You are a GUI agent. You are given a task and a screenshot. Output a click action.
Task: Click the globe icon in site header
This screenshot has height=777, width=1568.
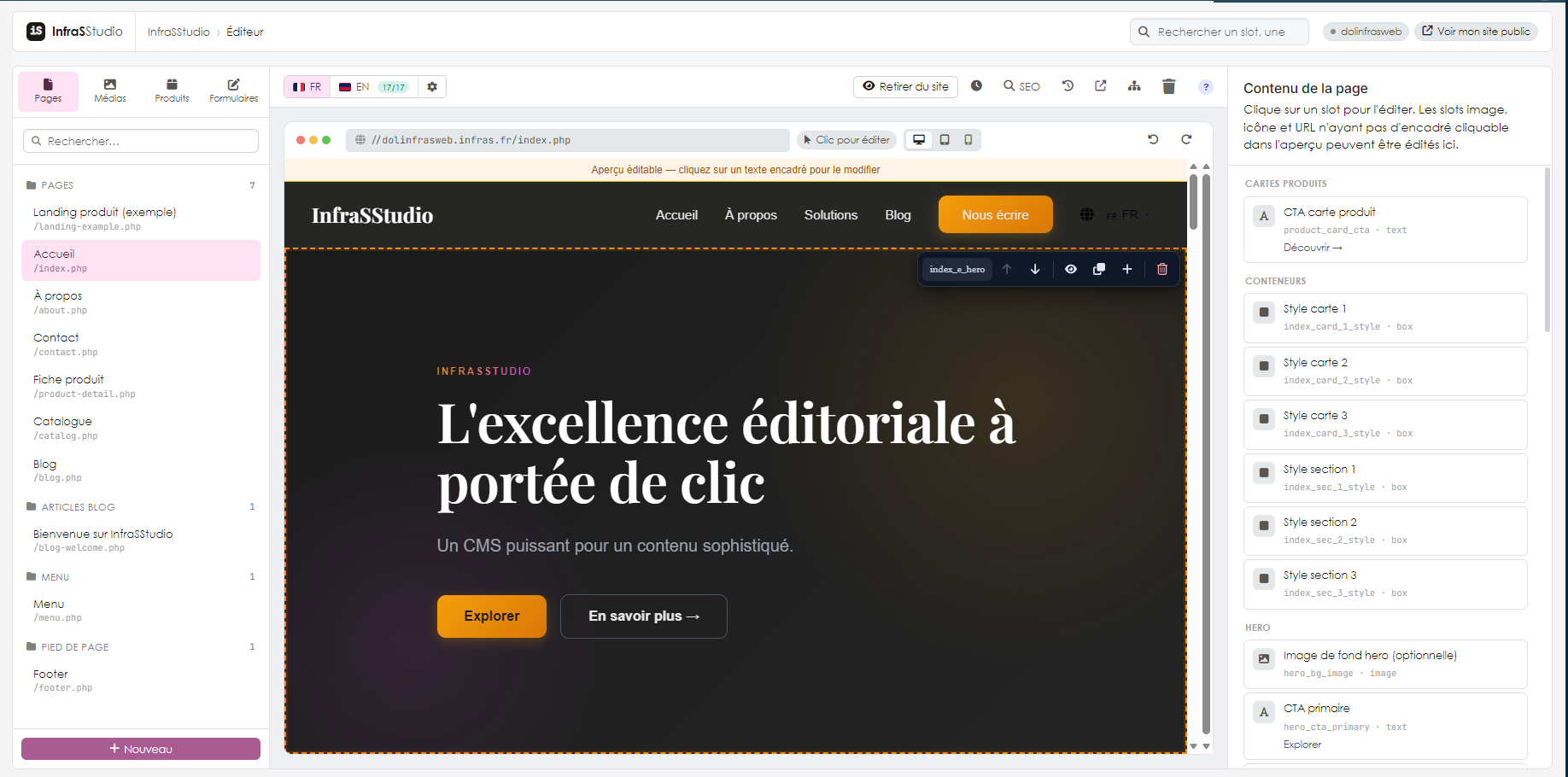[x=1086, y=215]
